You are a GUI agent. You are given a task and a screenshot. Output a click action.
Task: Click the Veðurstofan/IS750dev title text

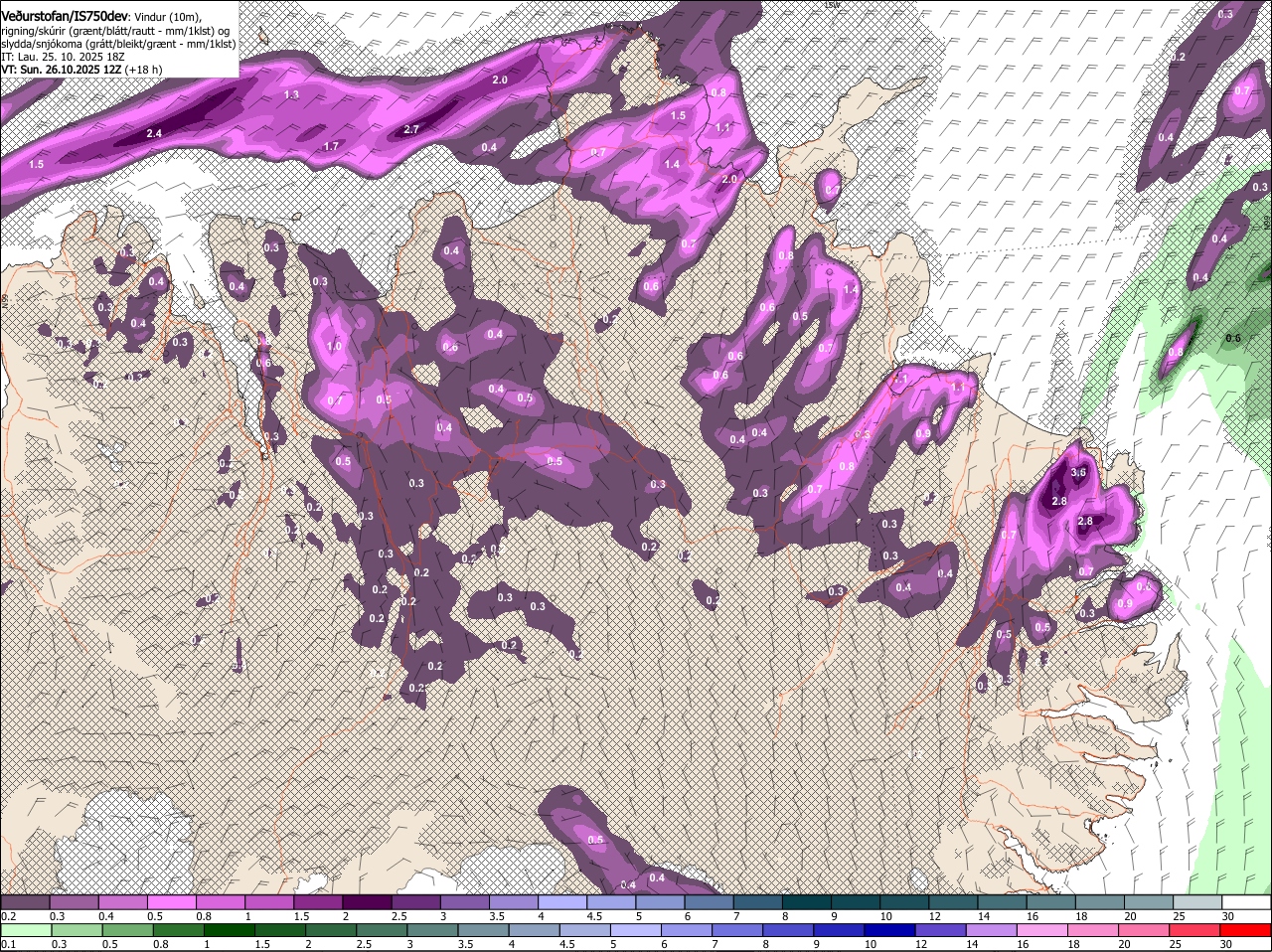point(65,15)
